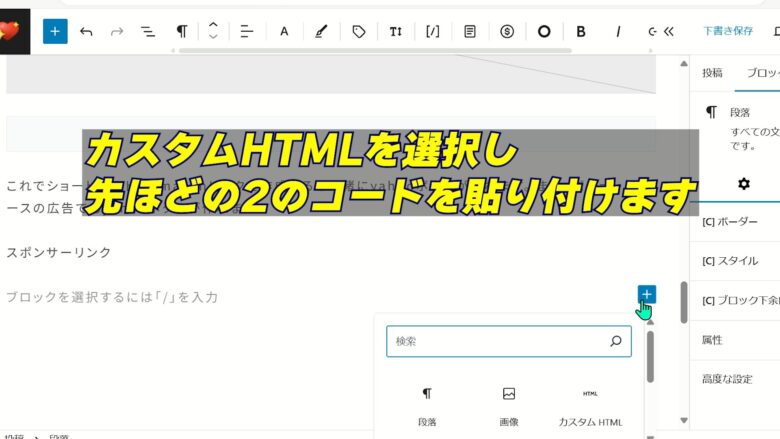Click the blue block inserter plus in toolbar
The height and width of the screenshot is (439, 780).
tap(55, 31)
